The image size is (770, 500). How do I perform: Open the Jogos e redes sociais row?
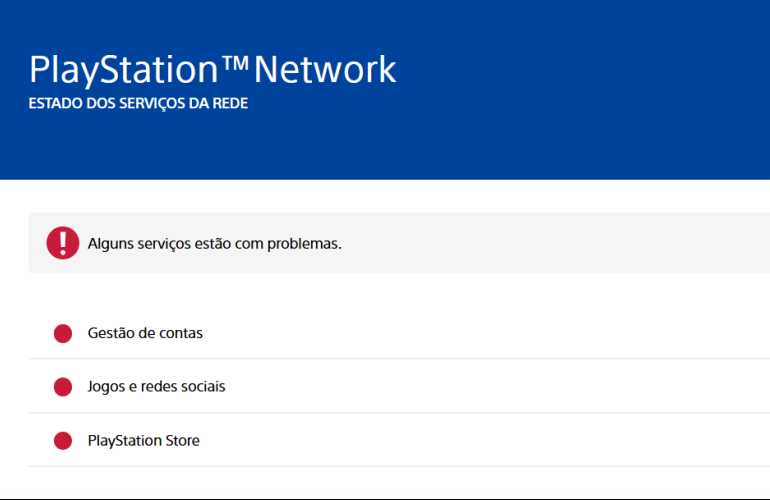click(399, 387)
